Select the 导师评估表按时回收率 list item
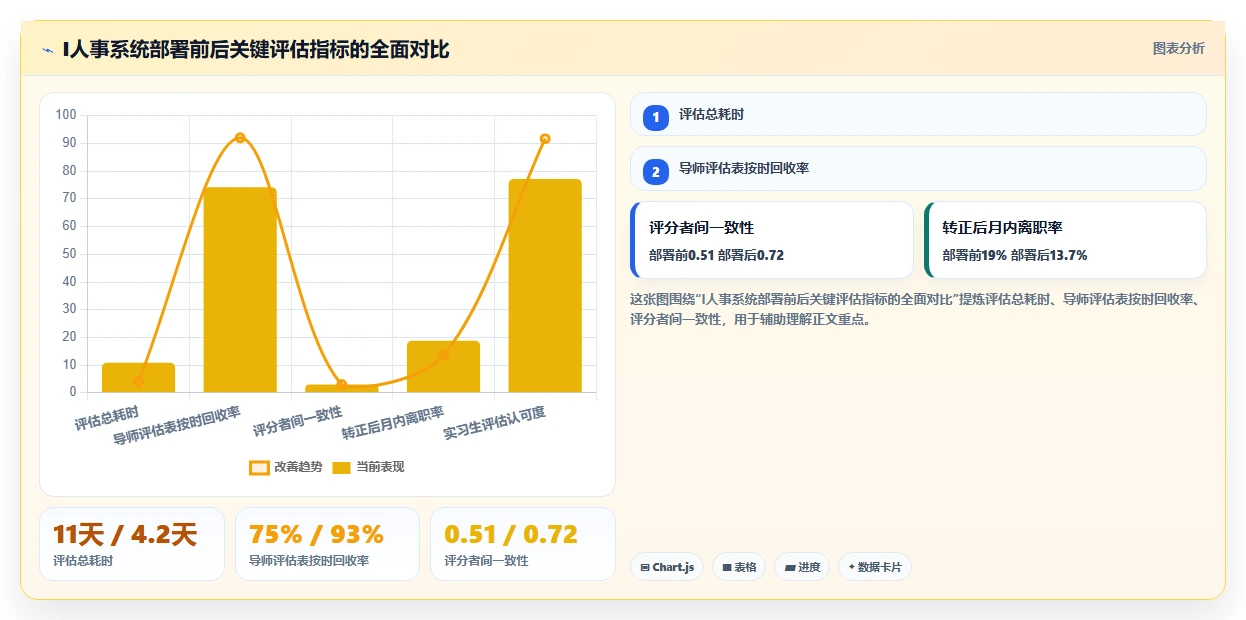This screenshot has width=1246, height=620. point(918,169)
